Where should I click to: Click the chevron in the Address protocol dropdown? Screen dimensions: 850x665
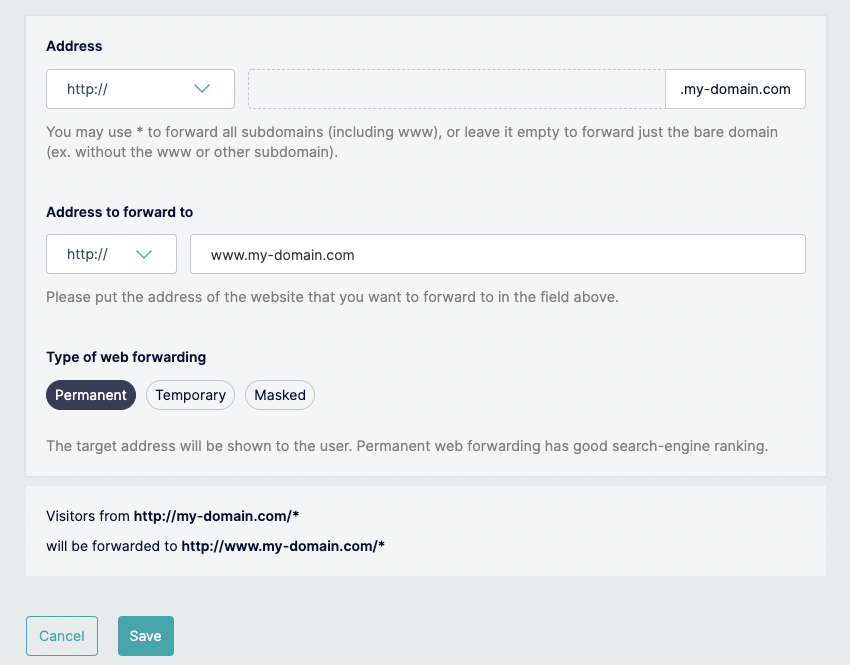pyautogui.click(x=202, y=89)
